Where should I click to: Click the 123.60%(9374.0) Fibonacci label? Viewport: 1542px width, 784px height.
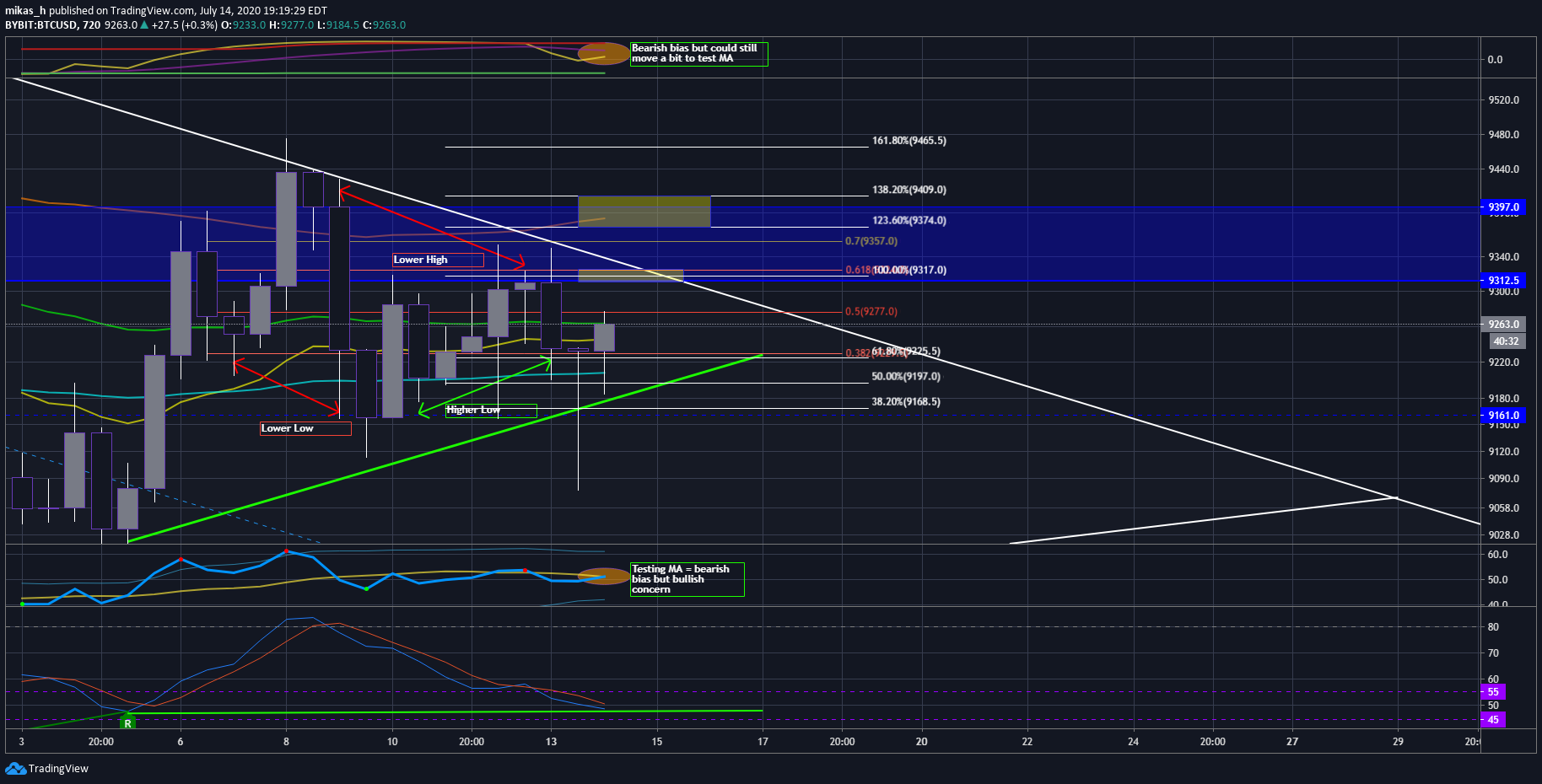(x=908, y=220)
